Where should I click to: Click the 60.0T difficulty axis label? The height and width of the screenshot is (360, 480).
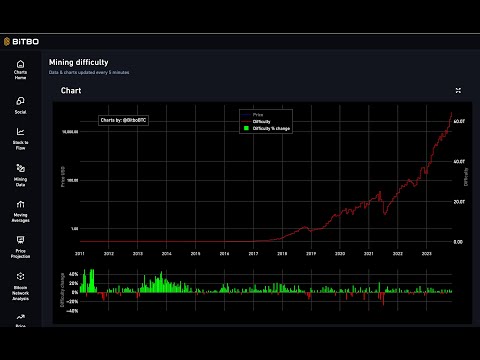[459, 121]
